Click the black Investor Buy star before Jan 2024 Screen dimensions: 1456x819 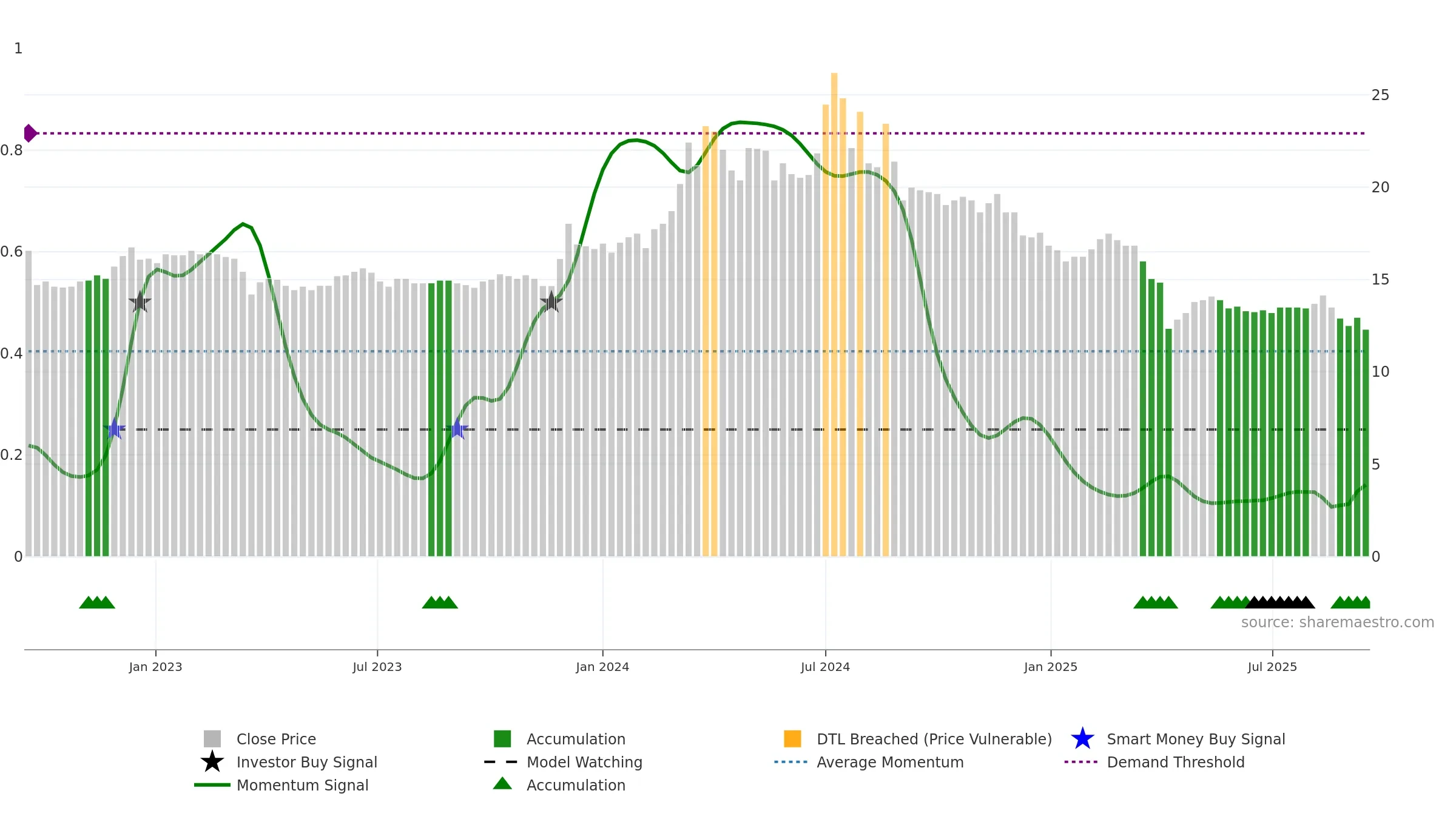tap(551, 302)
